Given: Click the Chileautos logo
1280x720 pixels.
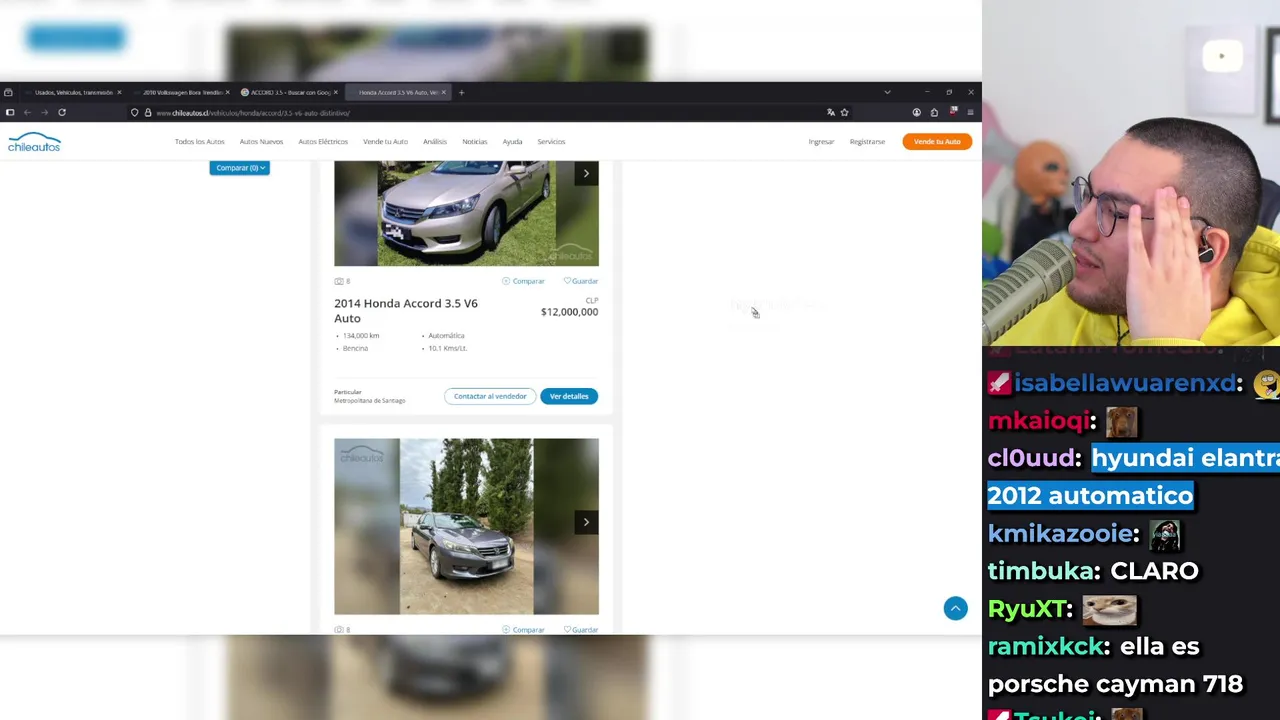Looking at the screenshot, I should (34, 143).
